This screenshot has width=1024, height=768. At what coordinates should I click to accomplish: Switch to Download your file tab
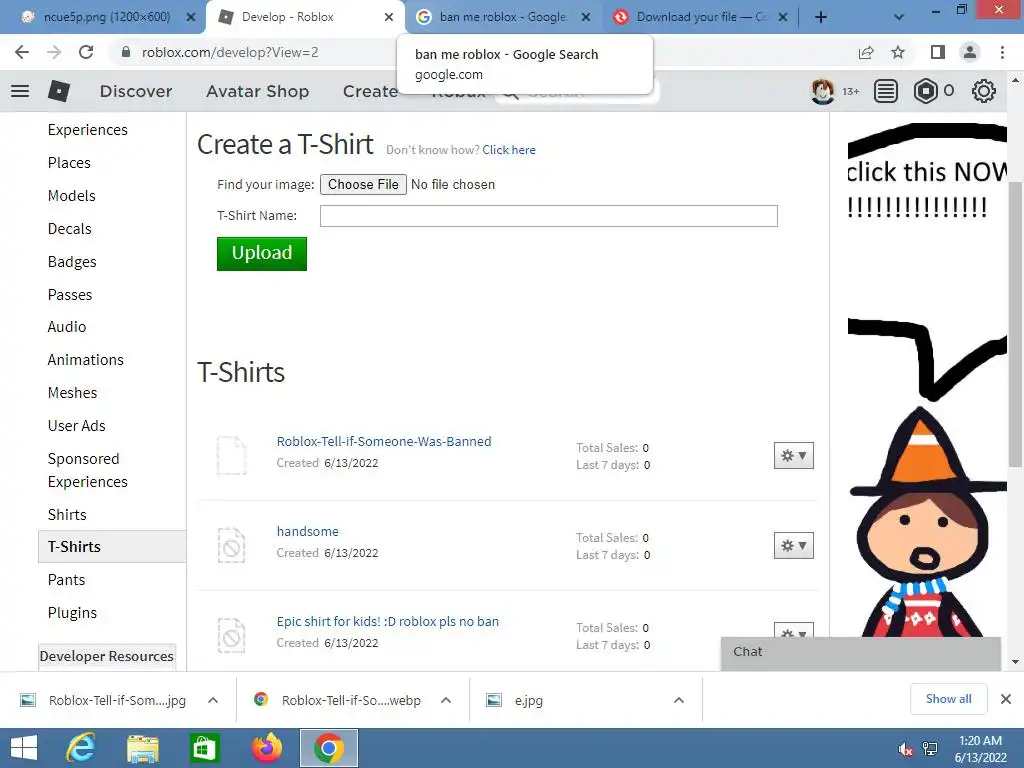tap(700, 17)
